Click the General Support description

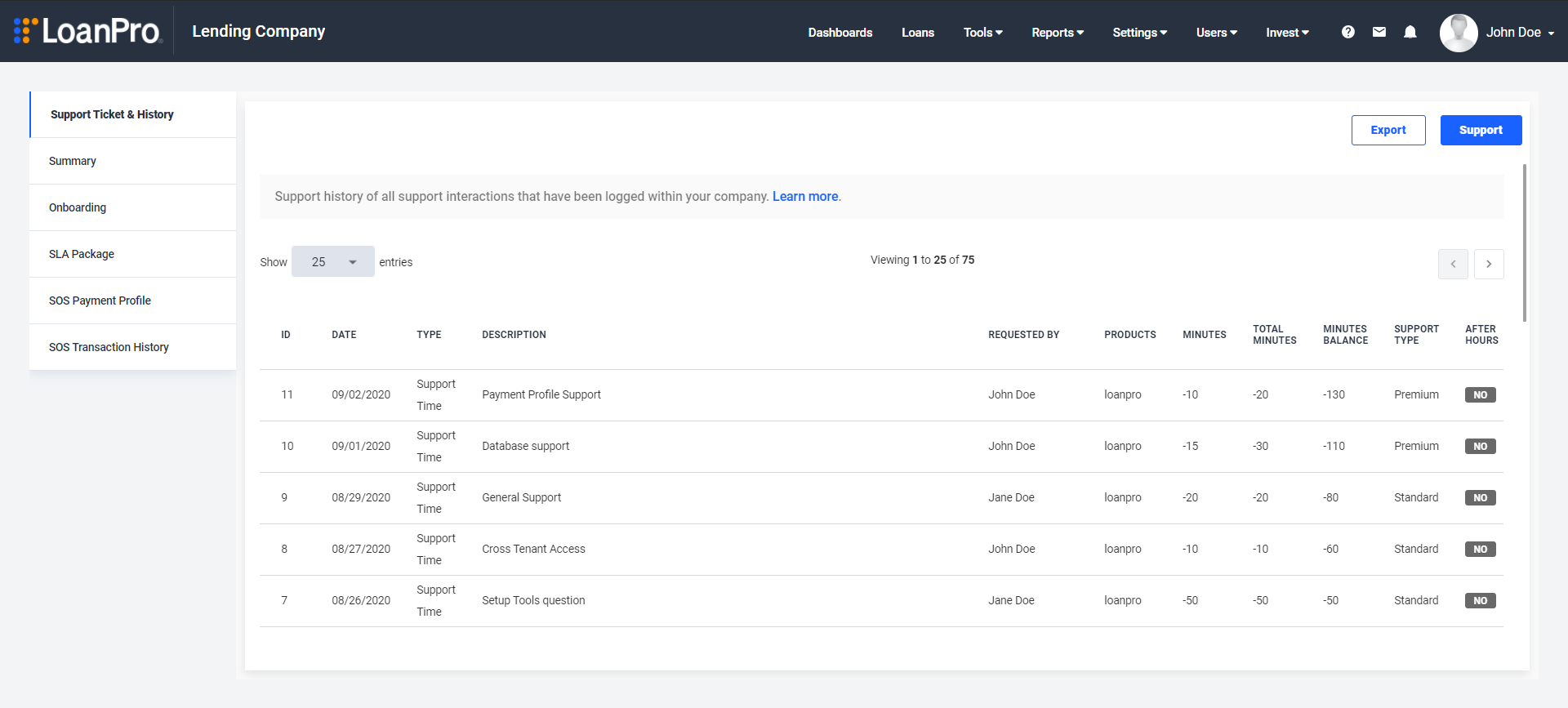(521, 497)
